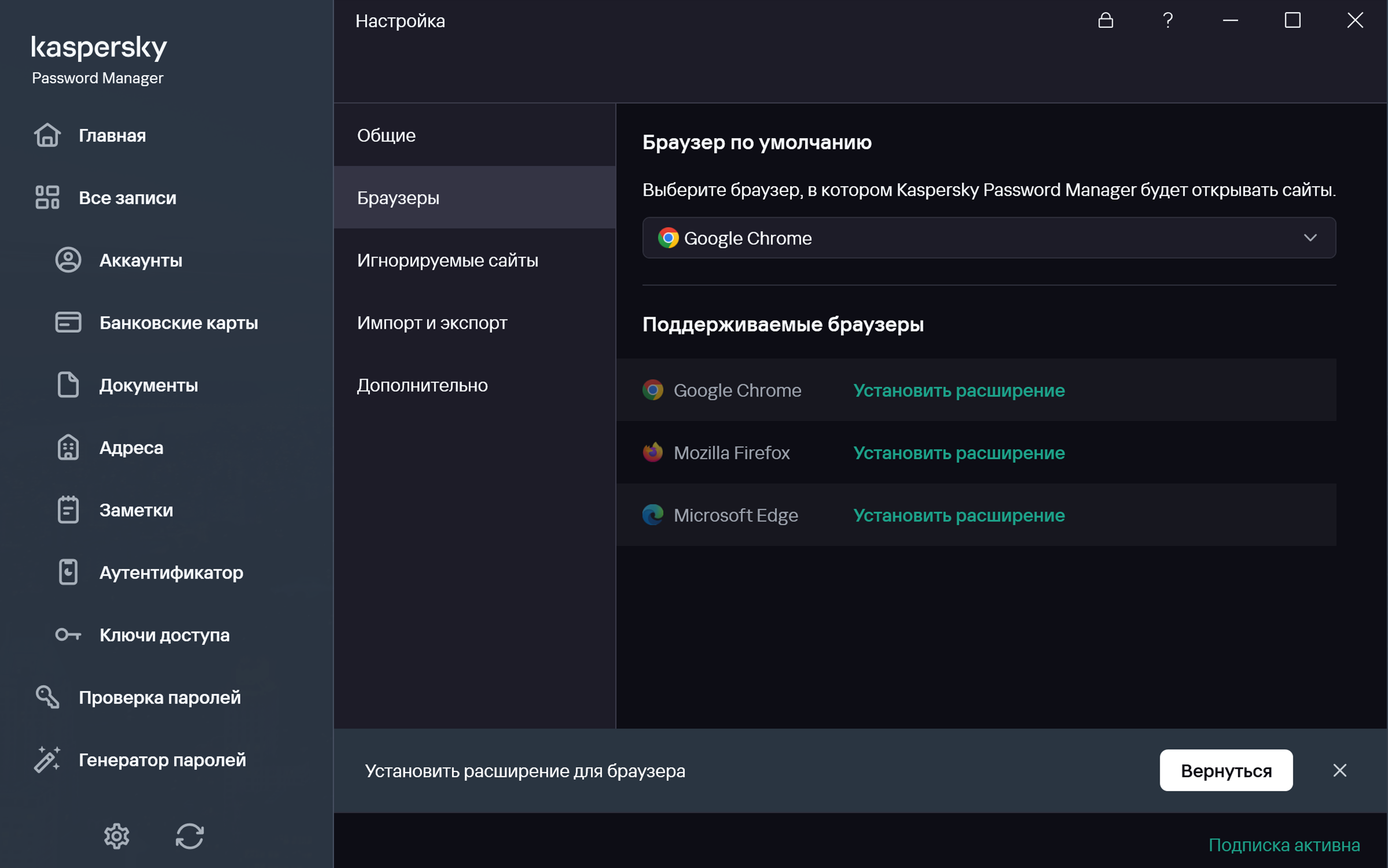Open the Импорт и экспорт tab
The height and width of the screenshot is (868, 1388).
pyautogui.click(x=432, y=322)
